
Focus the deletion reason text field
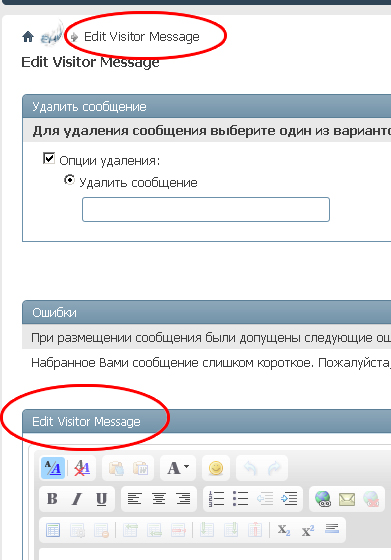click(x=206, y=209)
